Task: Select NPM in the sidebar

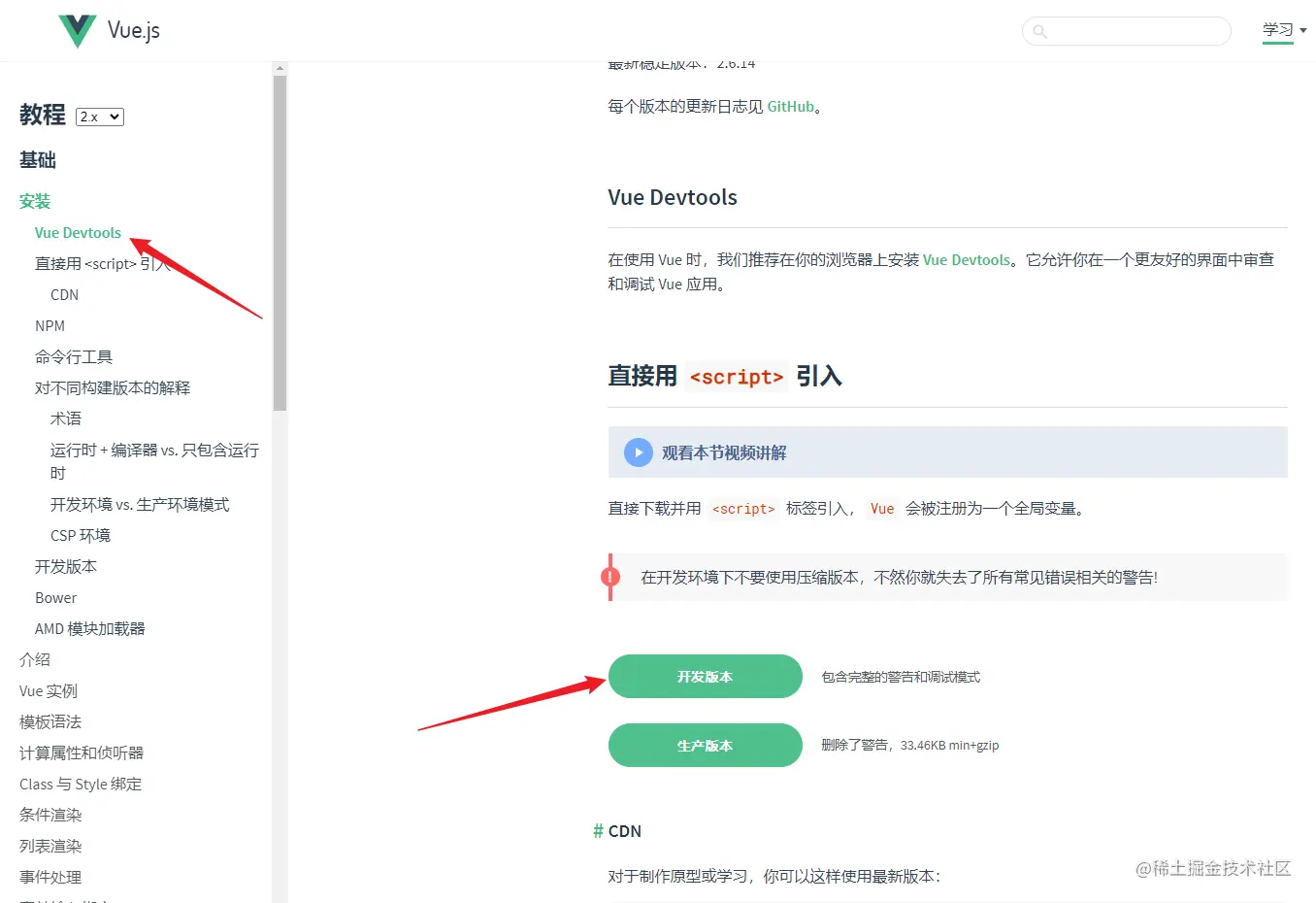Action: click(49, 326)
